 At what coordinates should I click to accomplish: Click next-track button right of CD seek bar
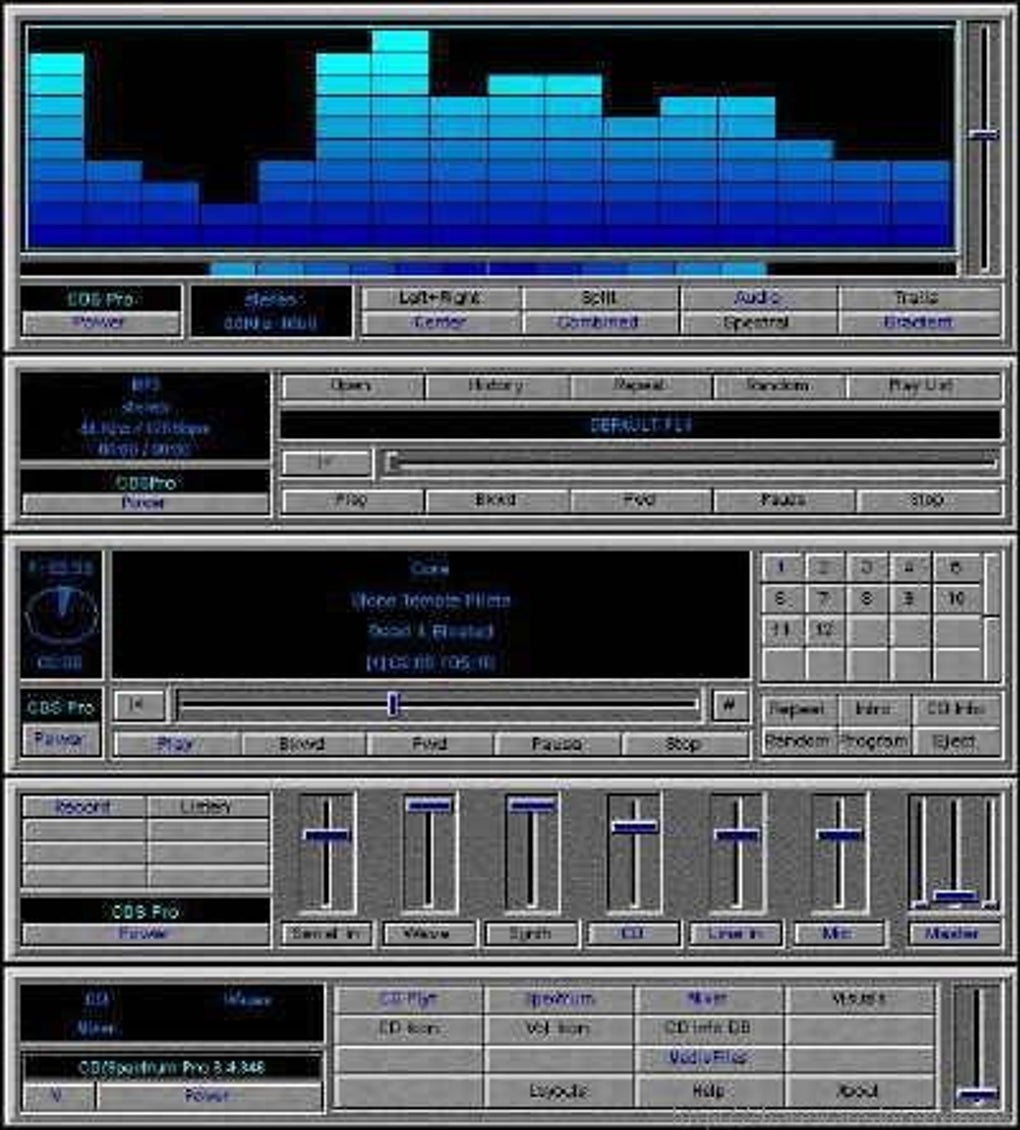click(x=729, y=704)
